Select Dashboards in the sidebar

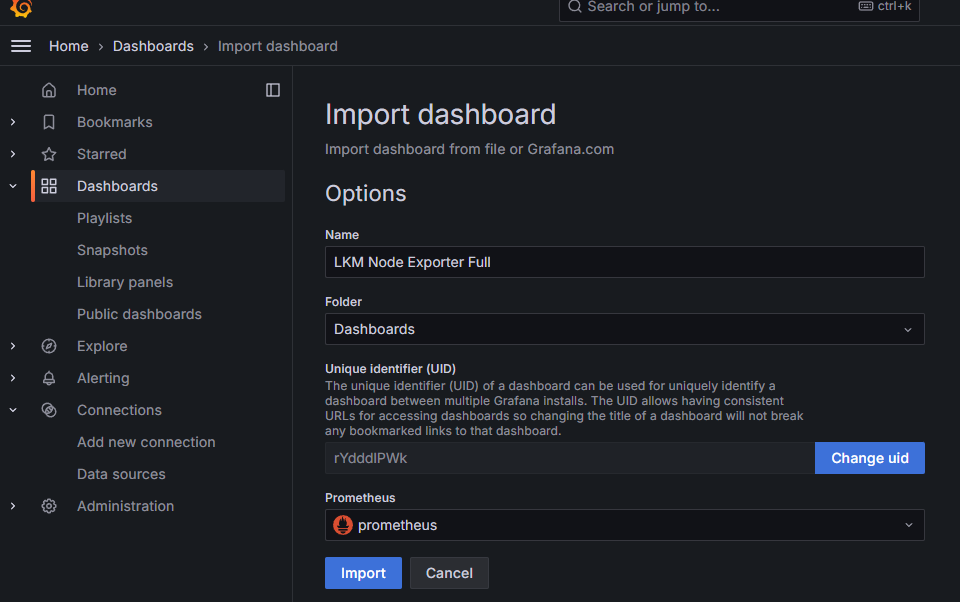tap(117, 186)
